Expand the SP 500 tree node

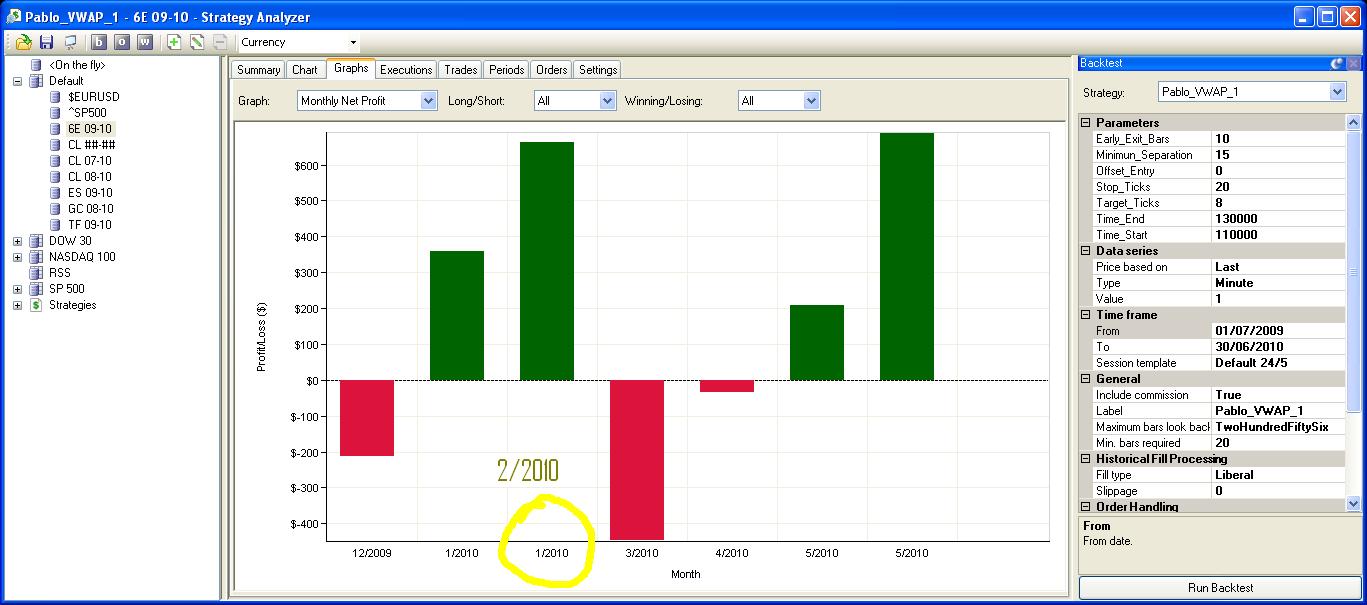pos(17,289)
